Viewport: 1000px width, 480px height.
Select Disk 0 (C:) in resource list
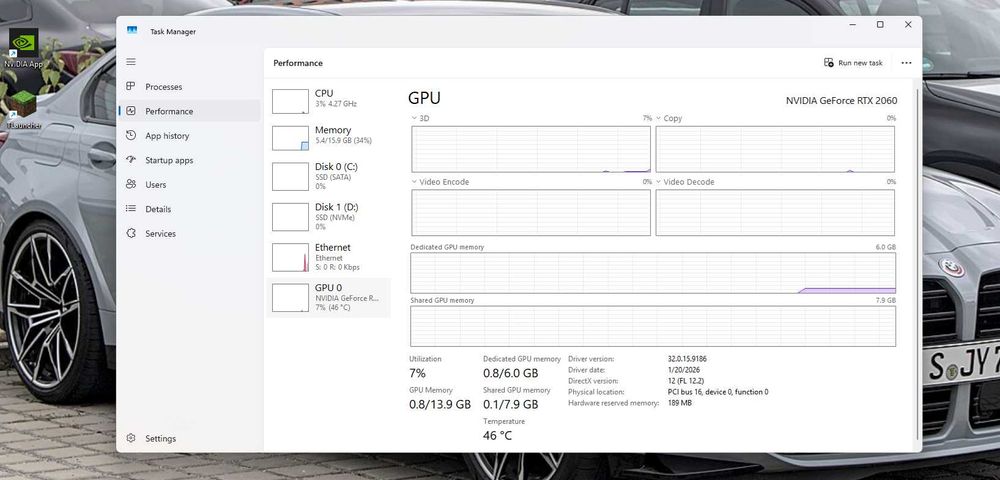(328, 176)
